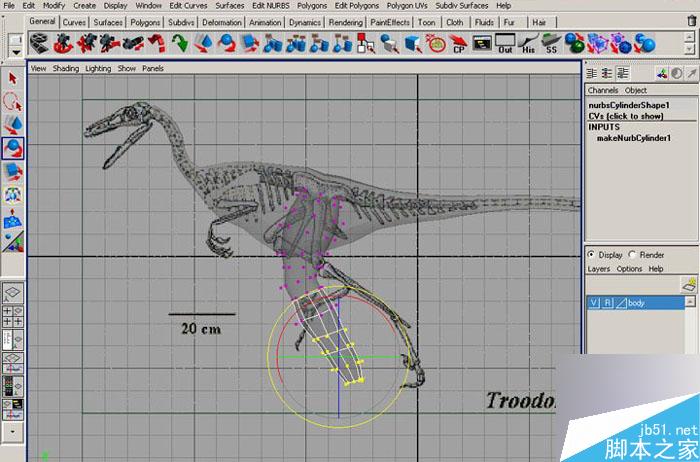The width and height of the screenshot is (700, 462).
Task: Click shelf scroll down arrow
Action: pyautogui.click(x=690, y=49)
